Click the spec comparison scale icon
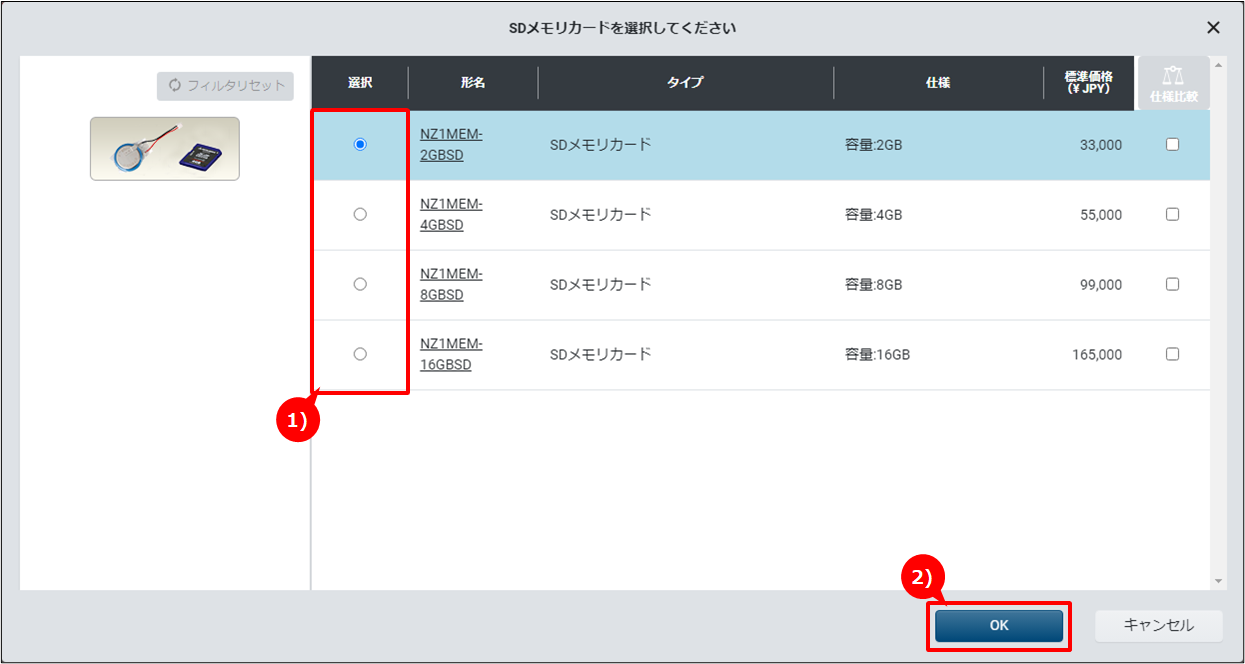The image size is (1245, 664). click(x=1173, y=76)
